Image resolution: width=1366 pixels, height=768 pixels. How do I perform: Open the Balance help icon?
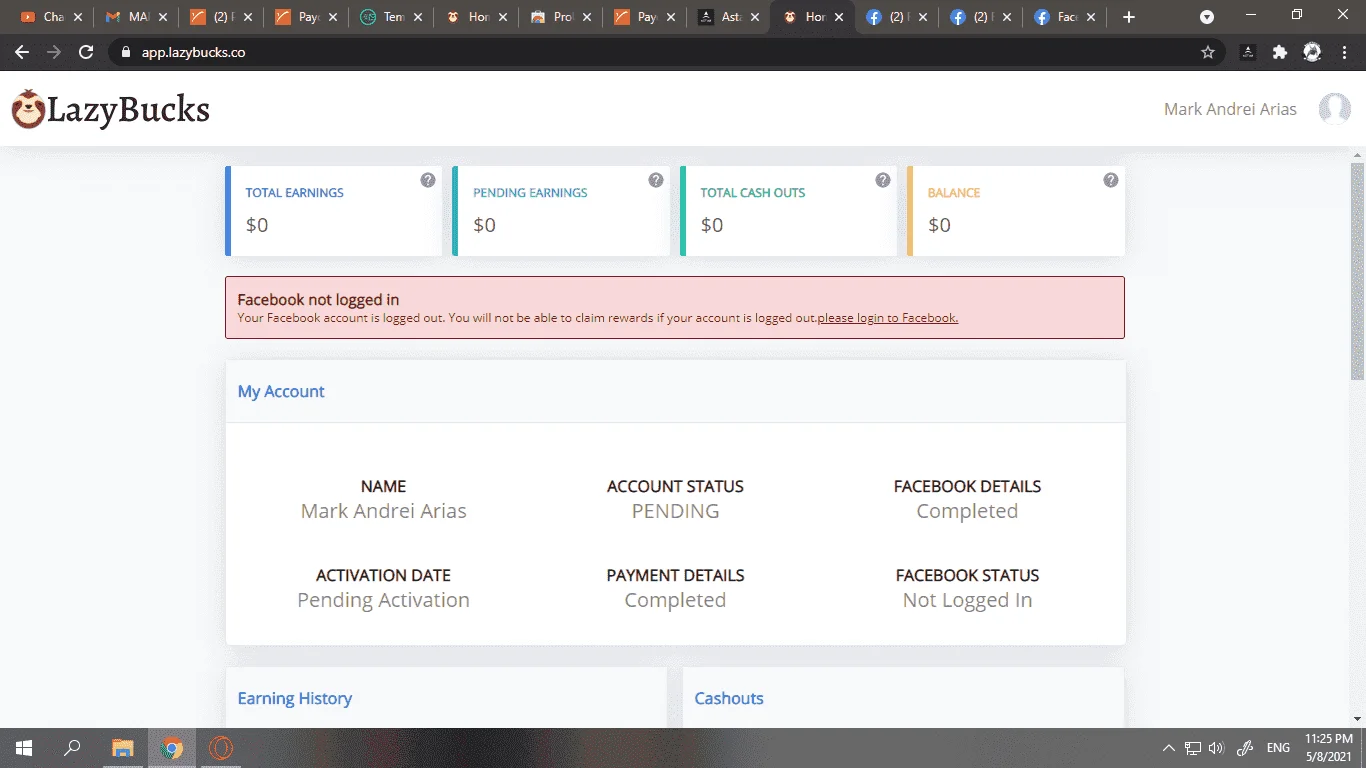[1110, 180]
